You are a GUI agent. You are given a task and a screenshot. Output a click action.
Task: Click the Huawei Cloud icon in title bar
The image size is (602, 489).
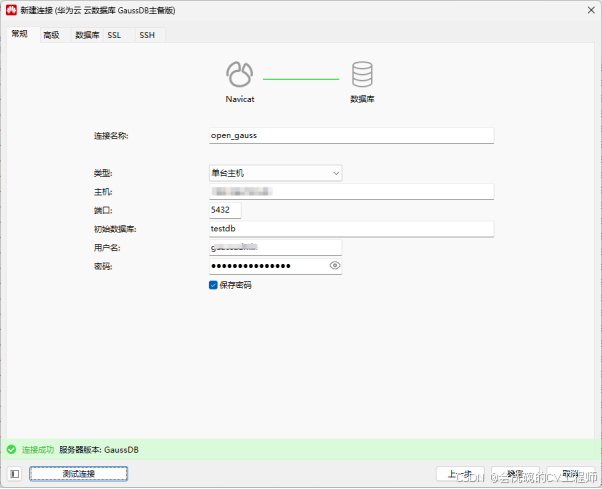point(11,10)
